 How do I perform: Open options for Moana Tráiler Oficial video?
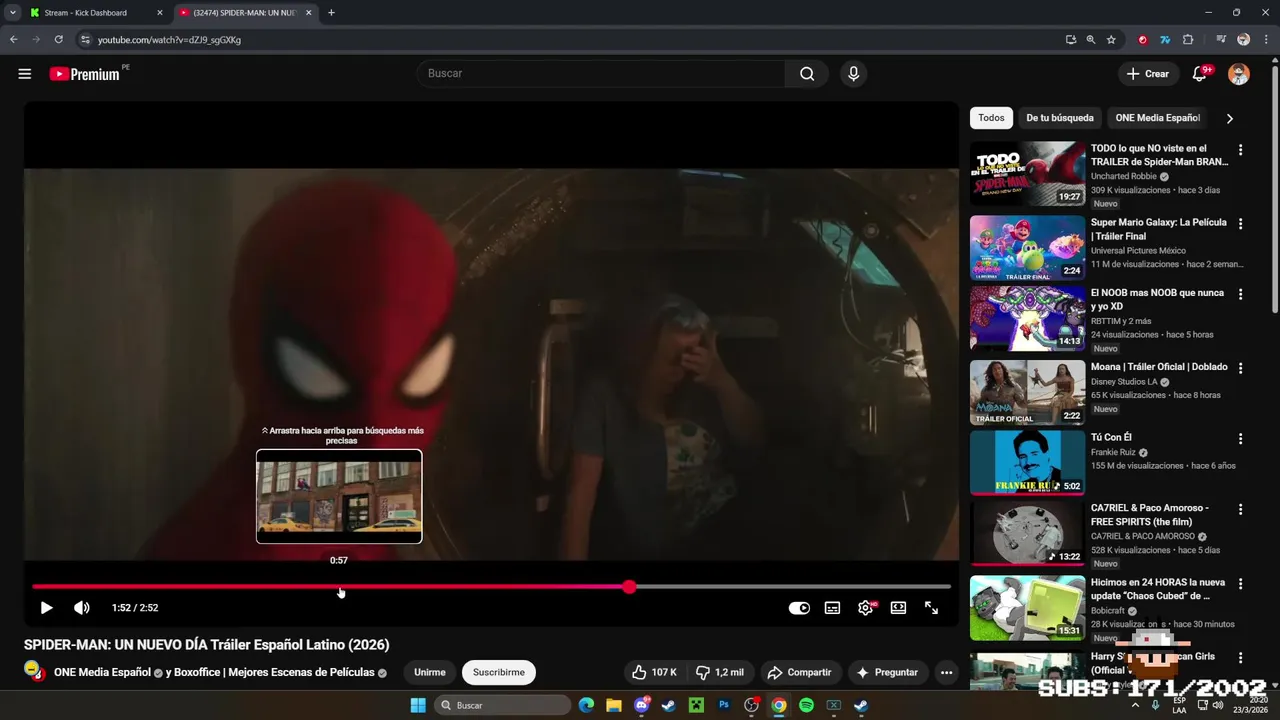(1241, 368)
